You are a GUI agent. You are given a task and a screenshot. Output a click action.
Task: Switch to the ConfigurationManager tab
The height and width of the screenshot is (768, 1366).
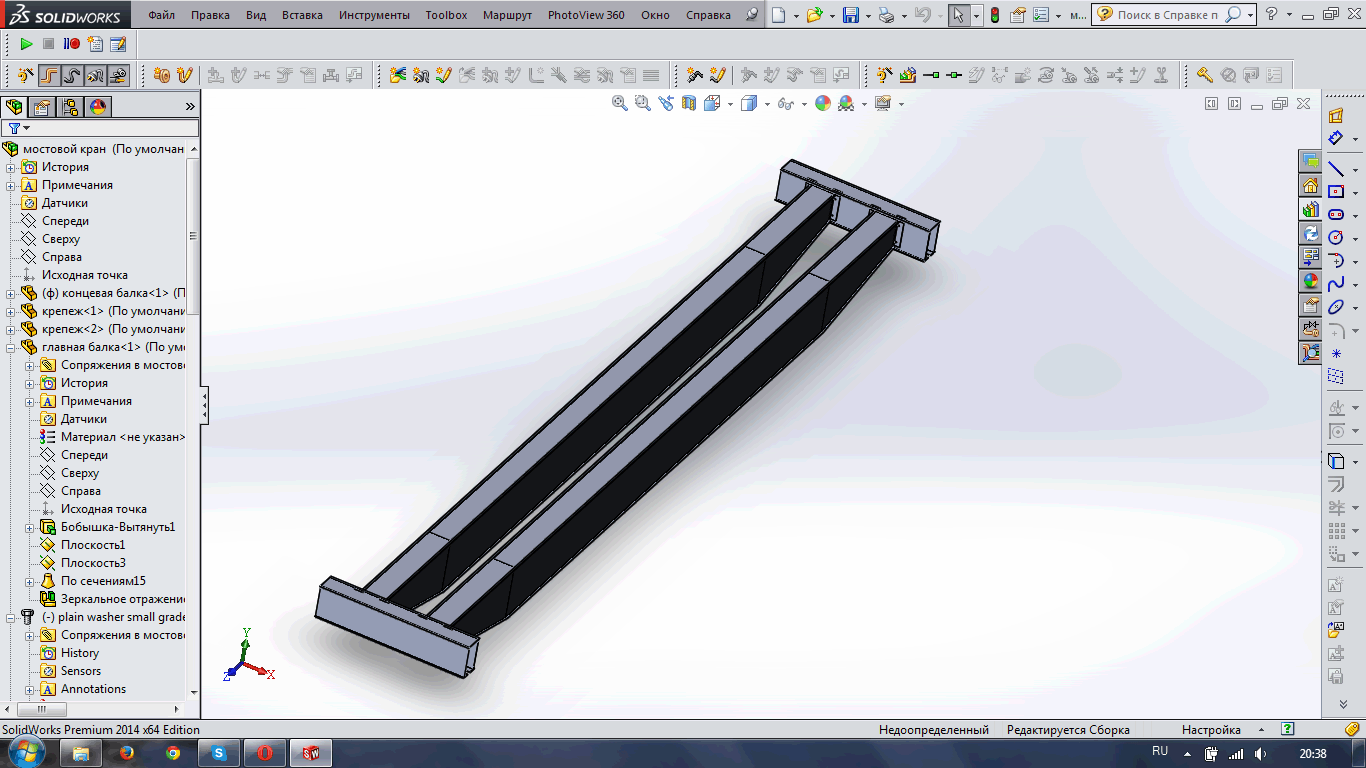click(70, 107)
